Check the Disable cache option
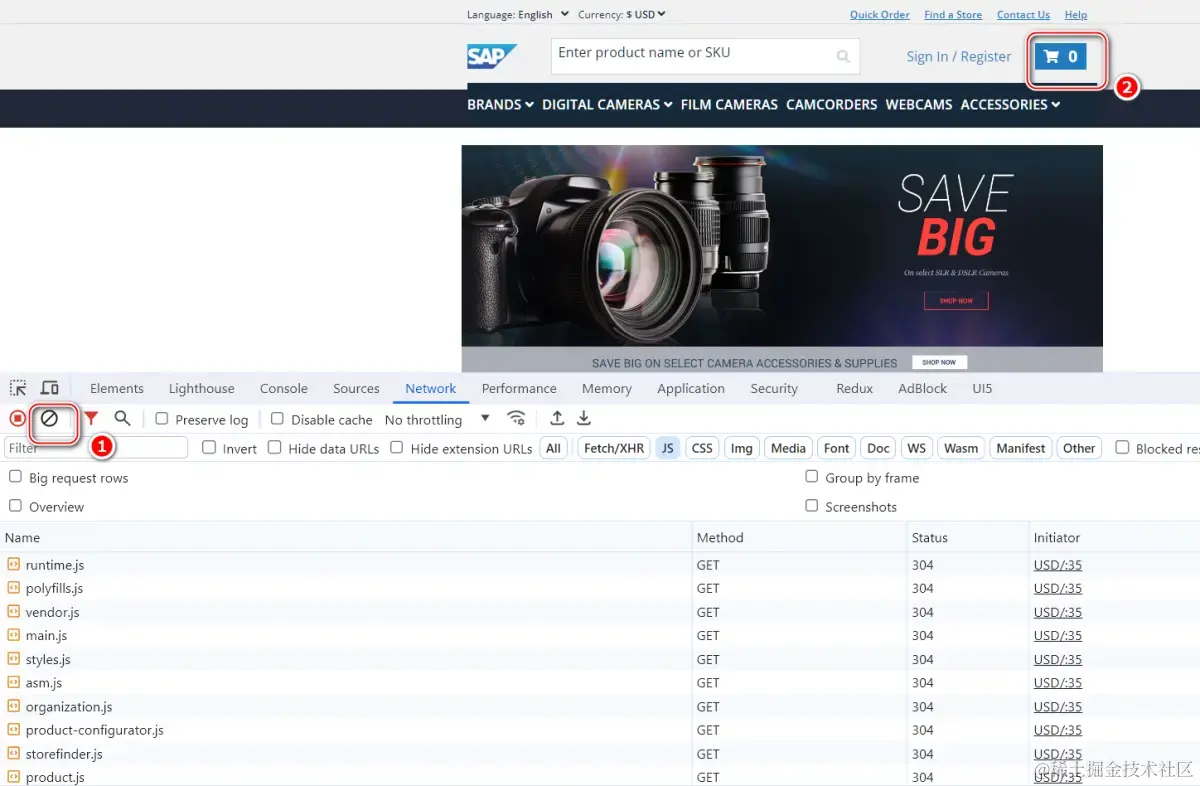 click(x=278, y=419)
